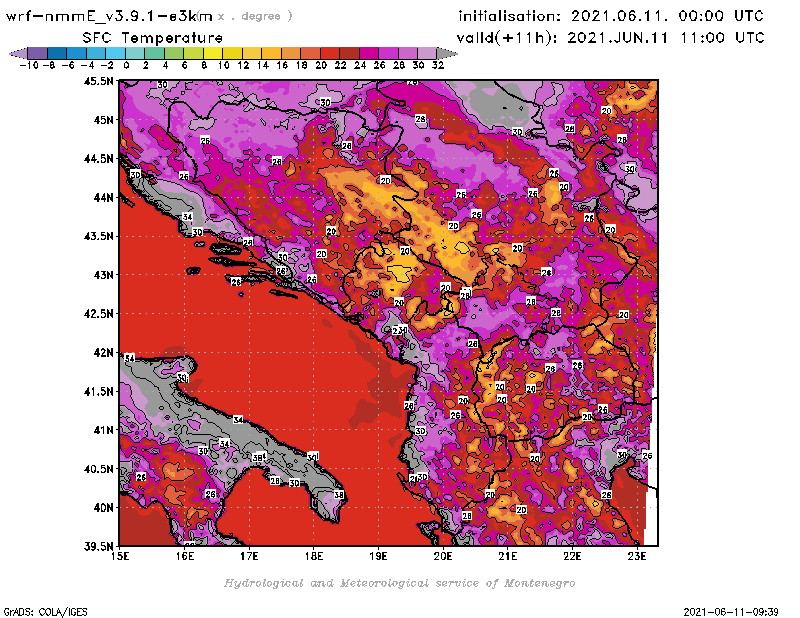This screenshot has width=800, height=618.
Task: Click the 19E longitude label
Action: (x=378, y=556)
